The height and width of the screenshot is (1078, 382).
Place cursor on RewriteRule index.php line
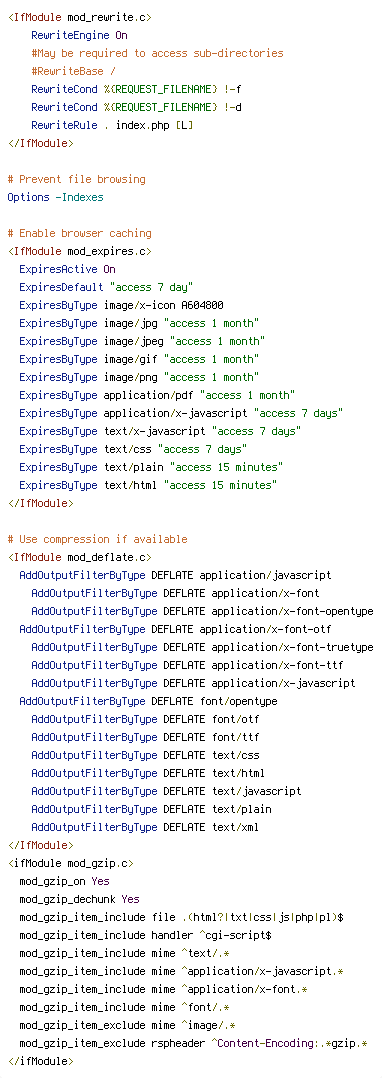coord(112,125)
